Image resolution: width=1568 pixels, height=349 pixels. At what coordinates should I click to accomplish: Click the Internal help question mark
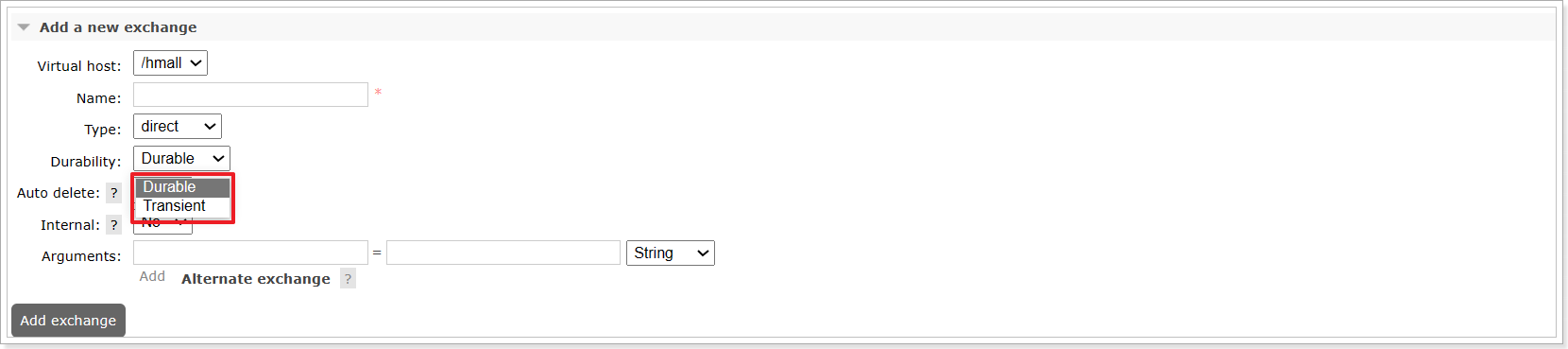tap(114, 225)
